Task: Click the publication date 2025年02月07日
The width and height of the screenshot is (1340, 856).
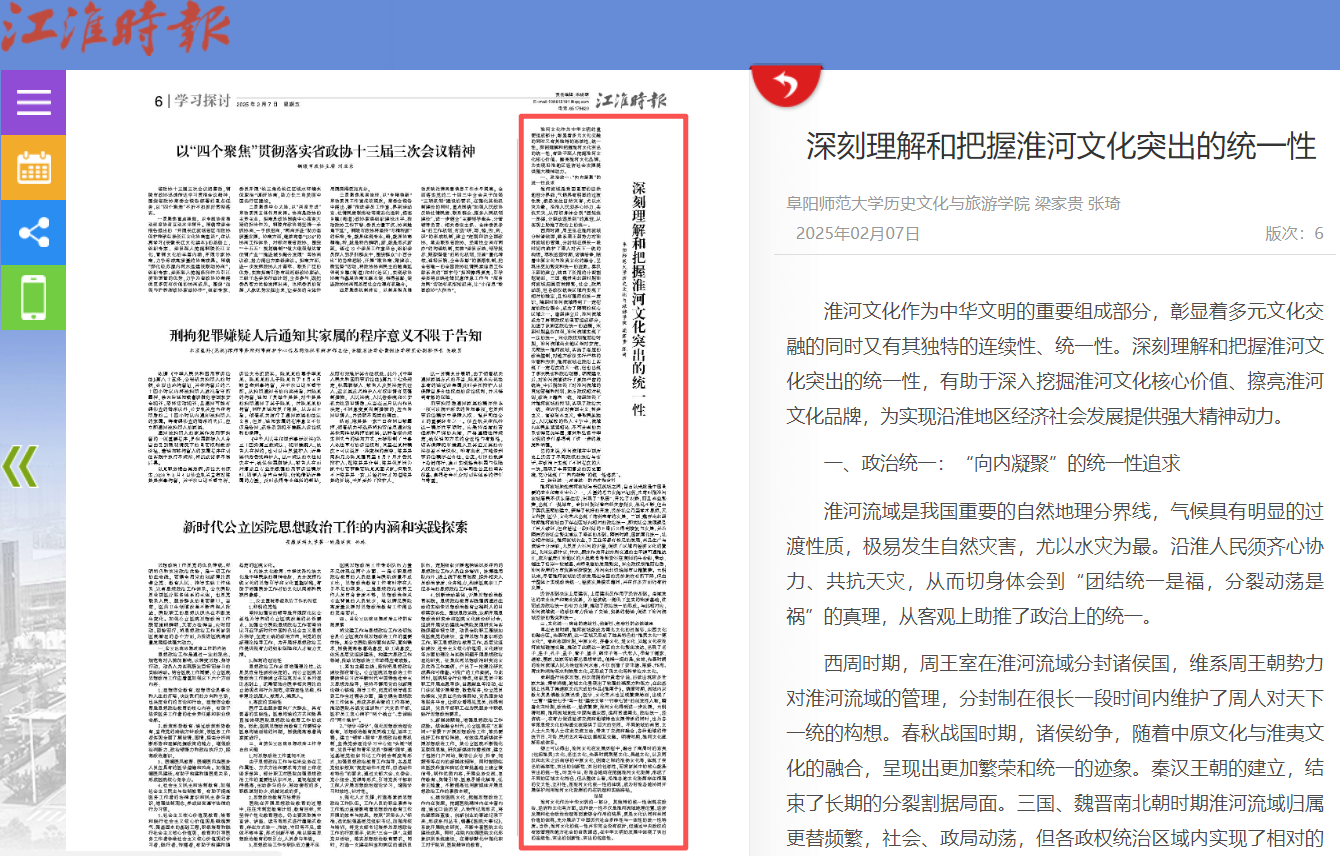Action: coord(857,233)
